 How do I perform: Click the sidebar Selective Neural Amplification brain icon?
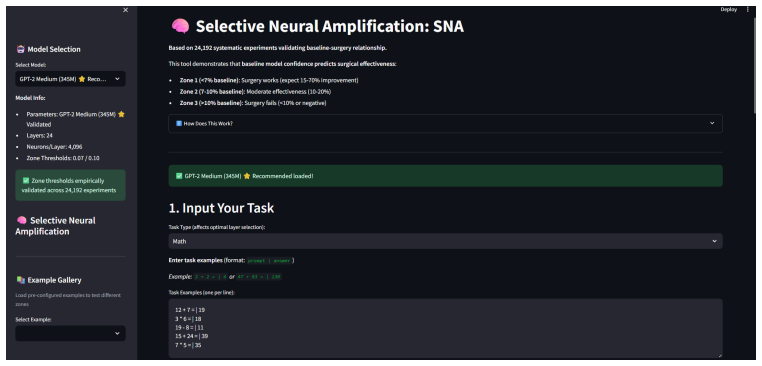point(21,220)
